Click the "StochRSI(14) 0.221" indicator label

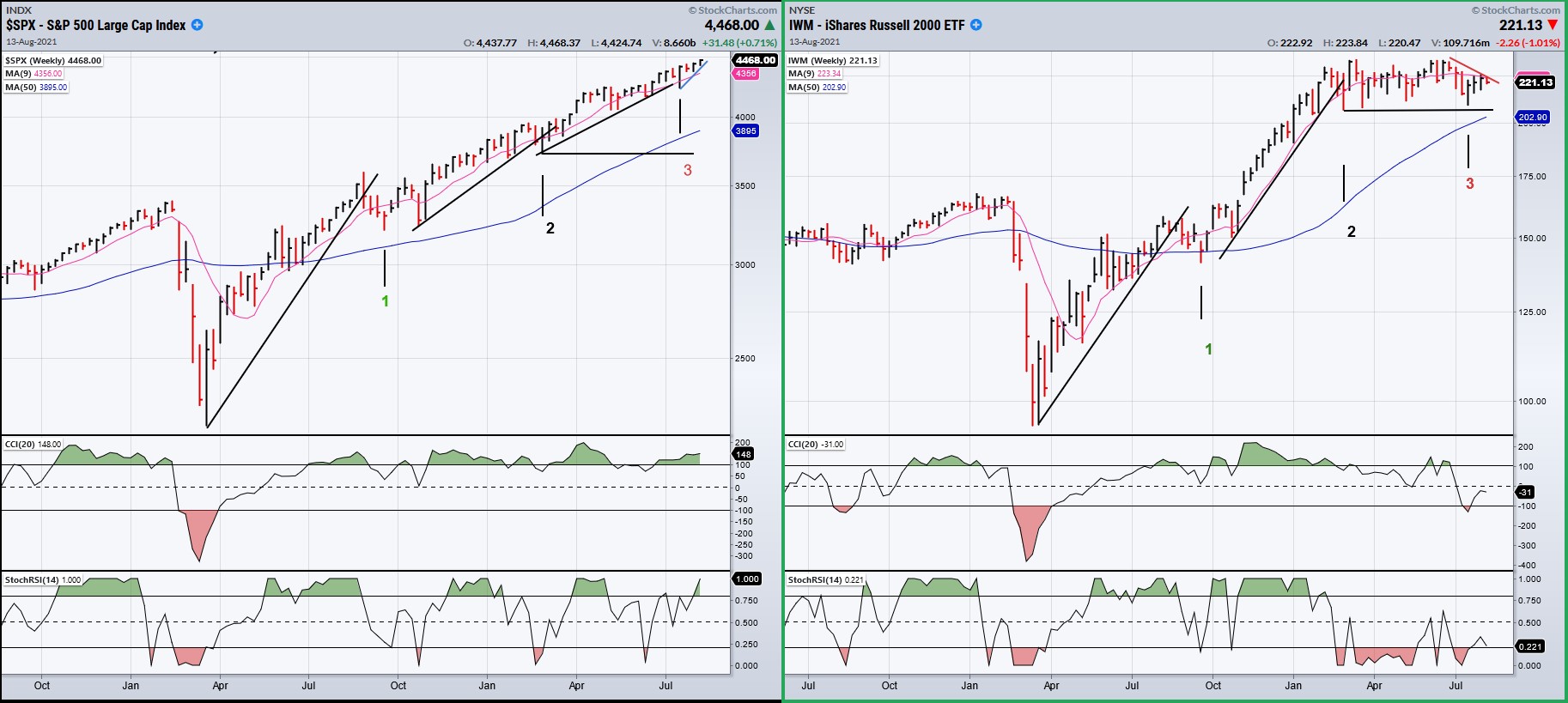(826, 580)
